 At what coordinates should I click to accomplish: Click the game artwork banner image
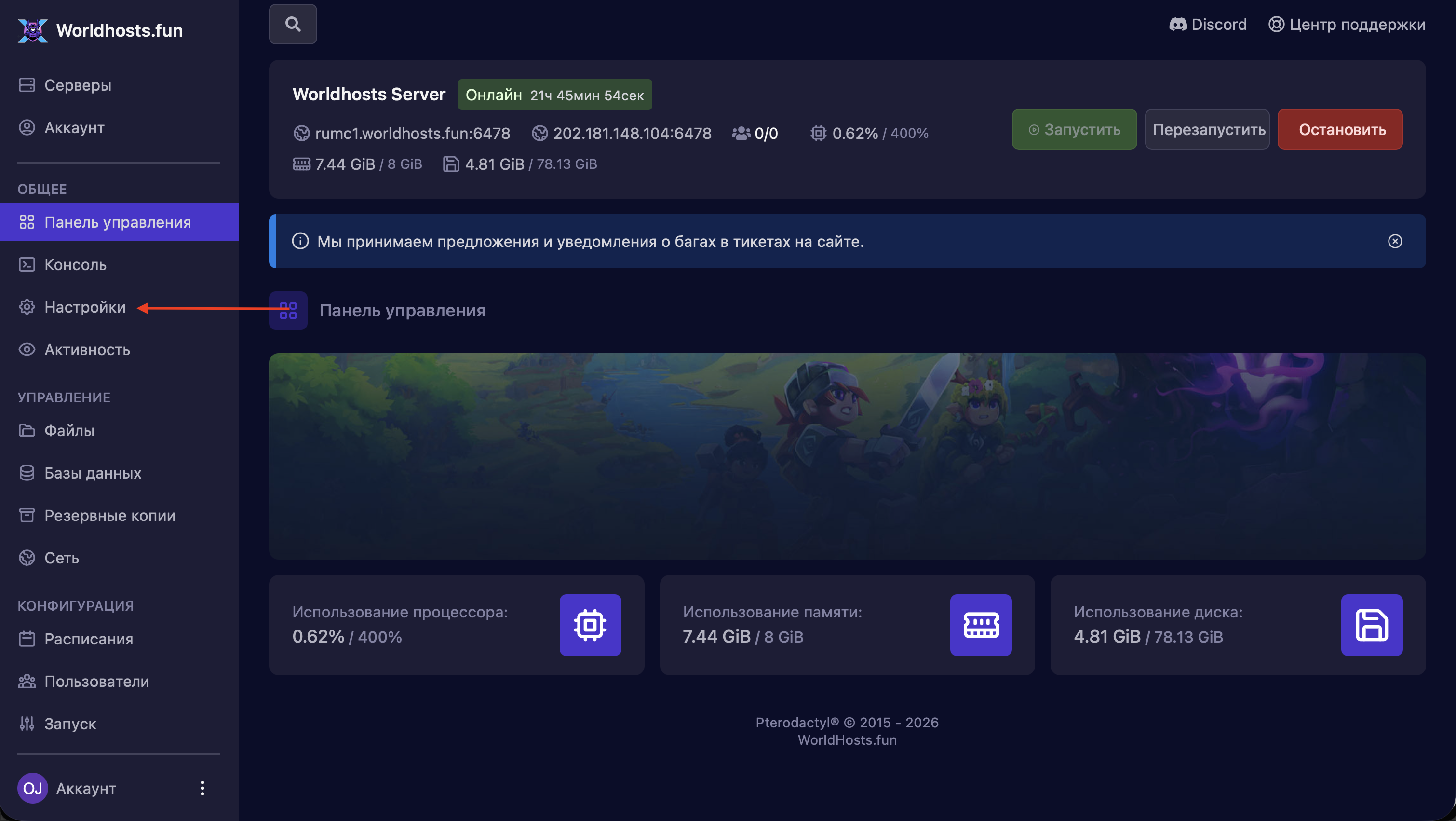[x=847, y=456]
